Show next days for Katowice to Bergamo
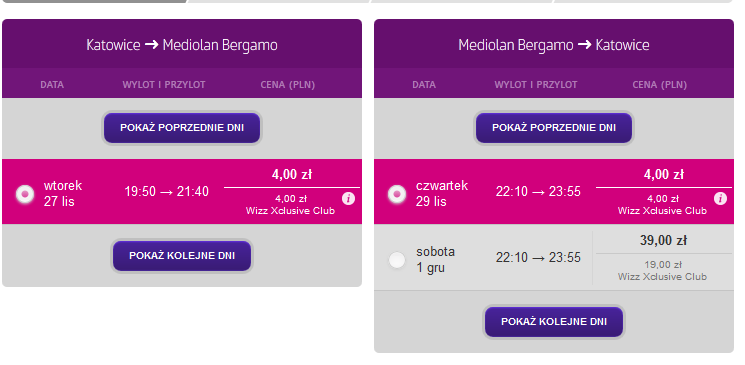 182,256
